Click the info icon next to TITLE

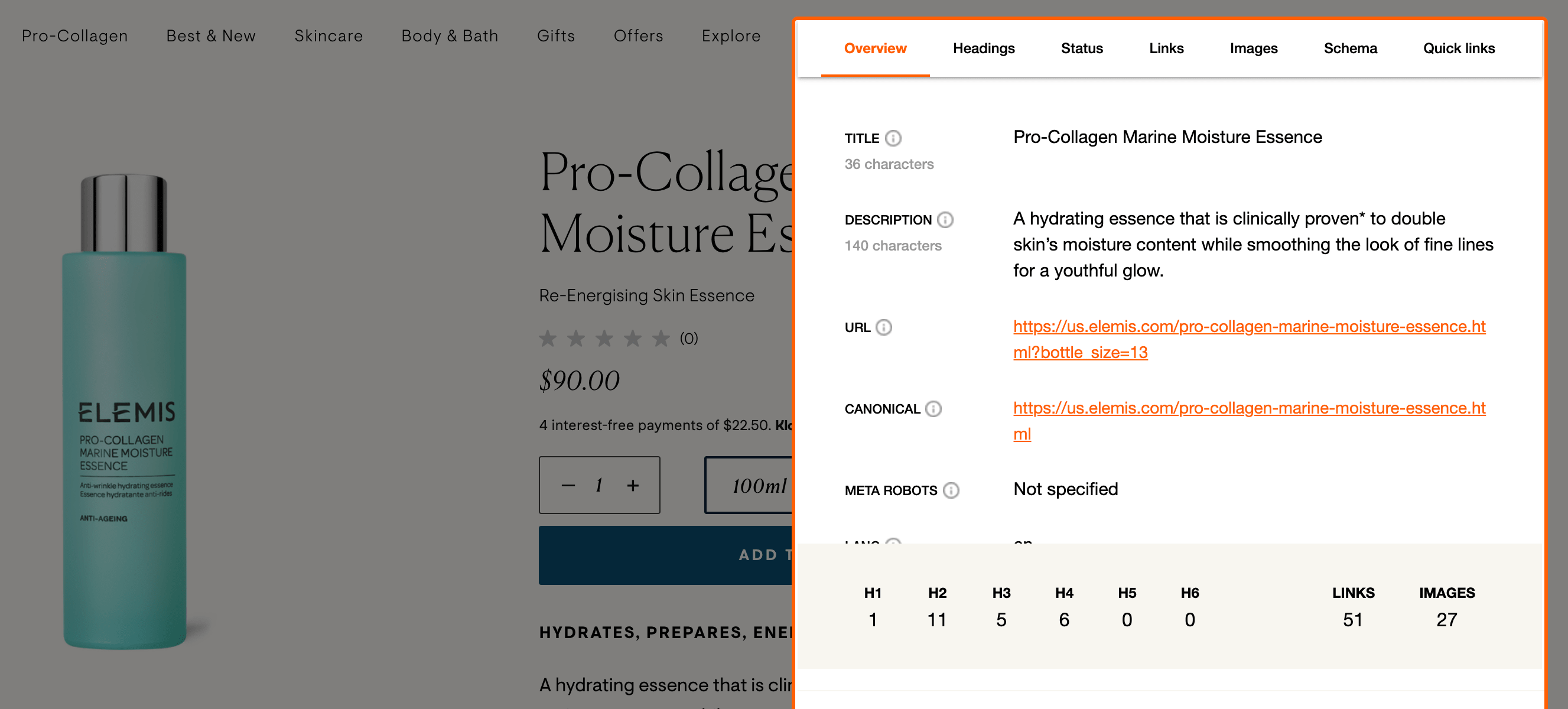[893, 138]
